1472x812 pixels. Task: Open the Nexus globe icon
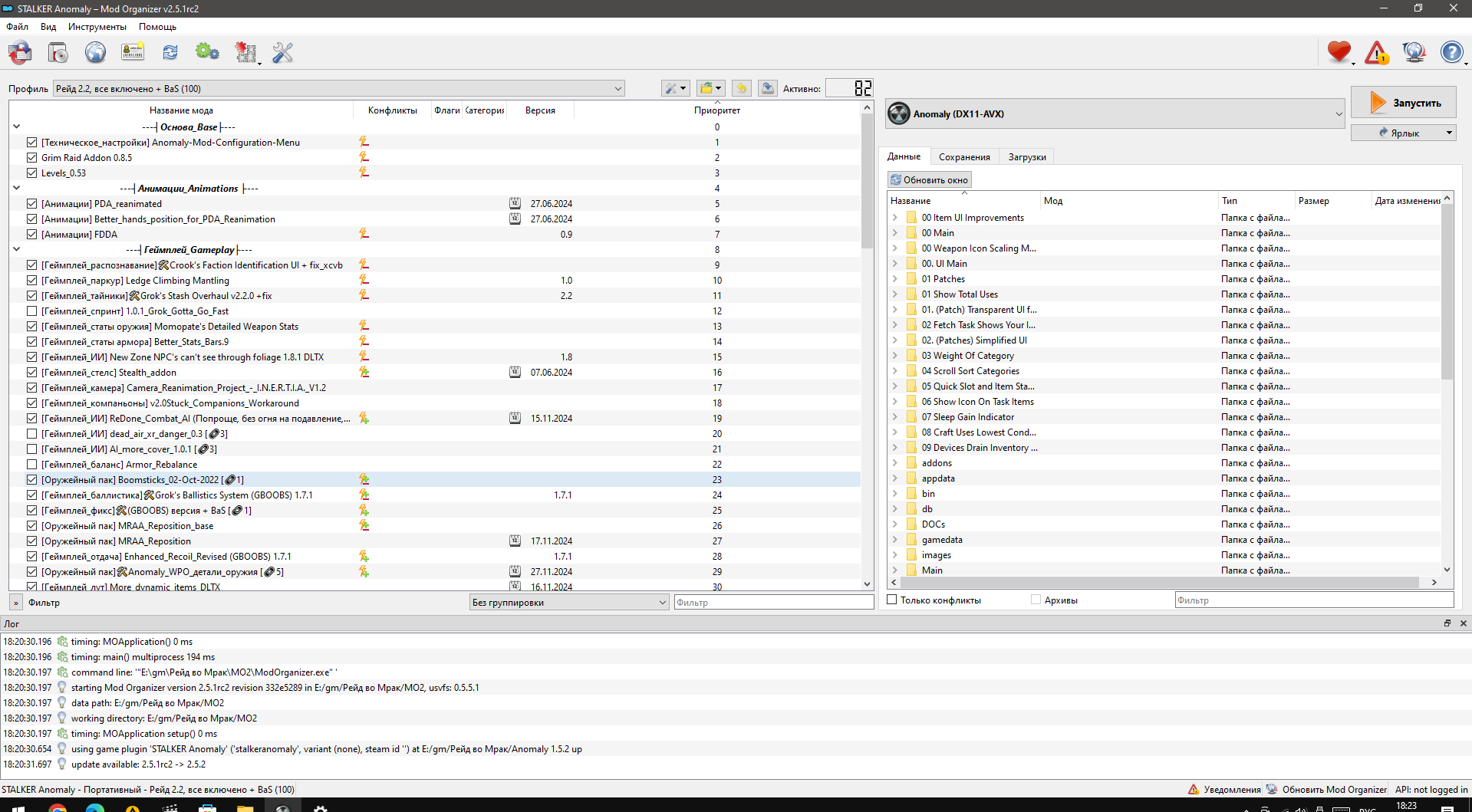pos(95,52)
